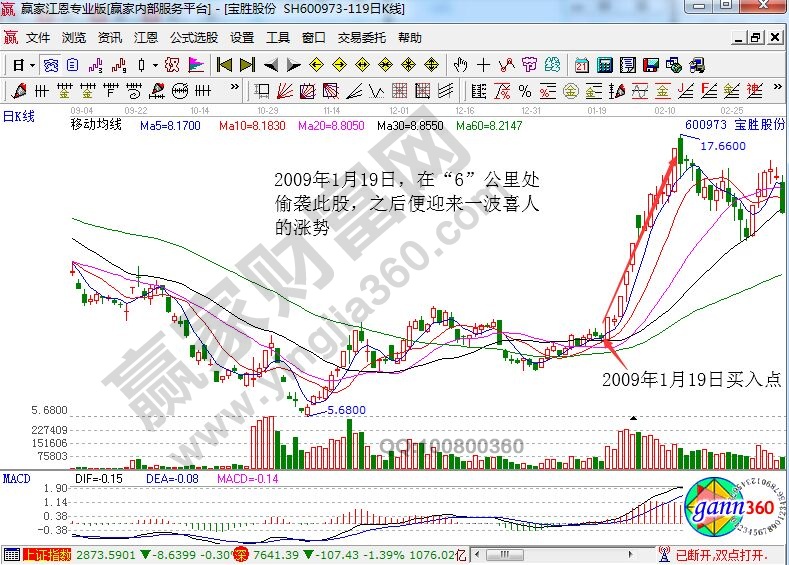Click the percent sign drawing tool

click(526, 92)
